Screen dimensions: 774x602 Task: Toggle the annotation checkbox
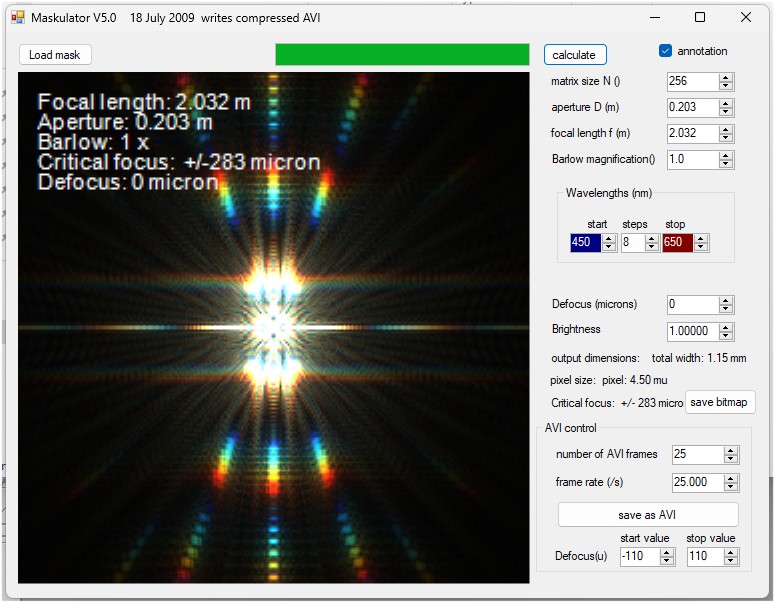(665, 51)
